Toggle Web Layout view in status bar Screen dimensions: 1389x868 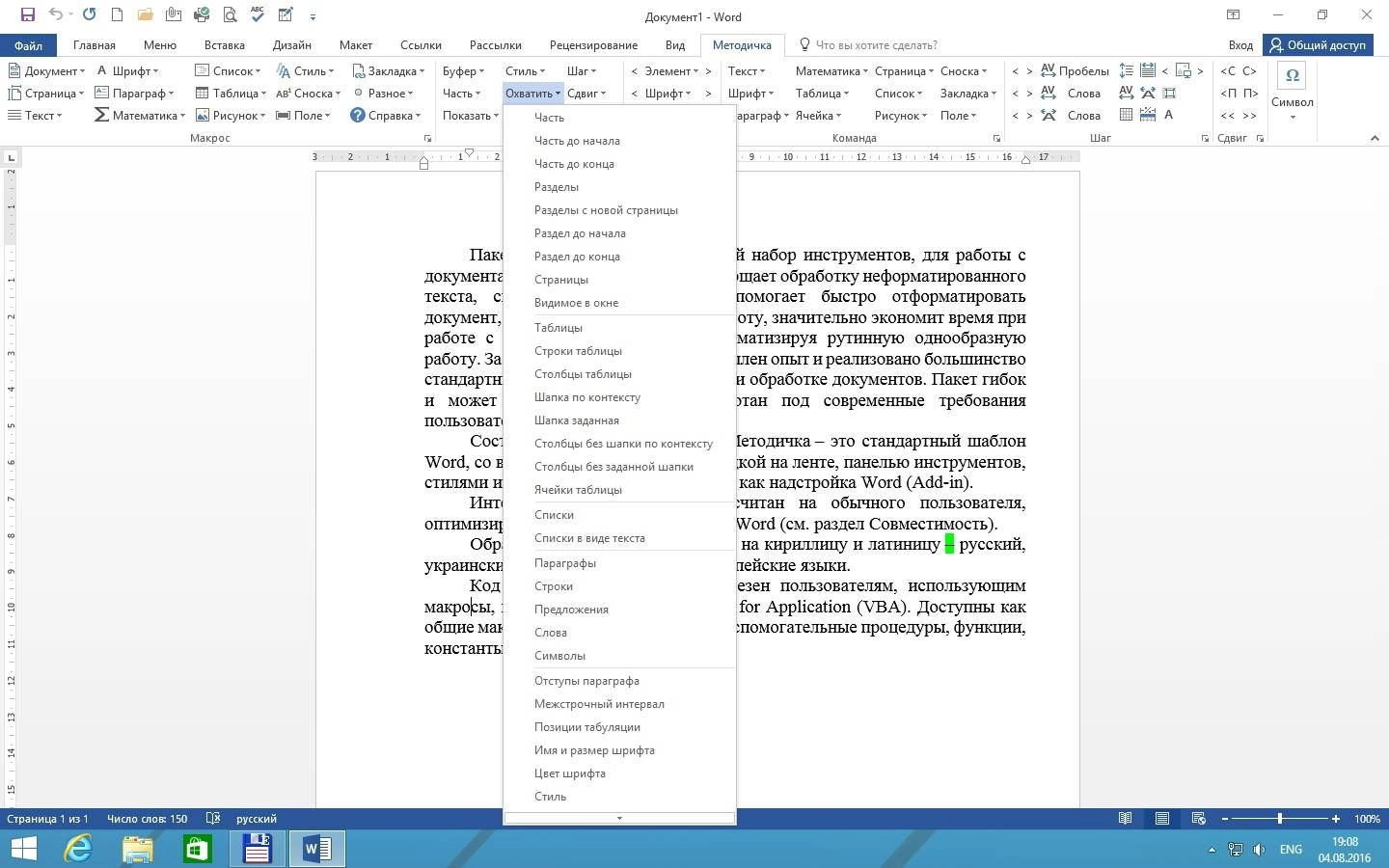click(x=1199, y=819)
